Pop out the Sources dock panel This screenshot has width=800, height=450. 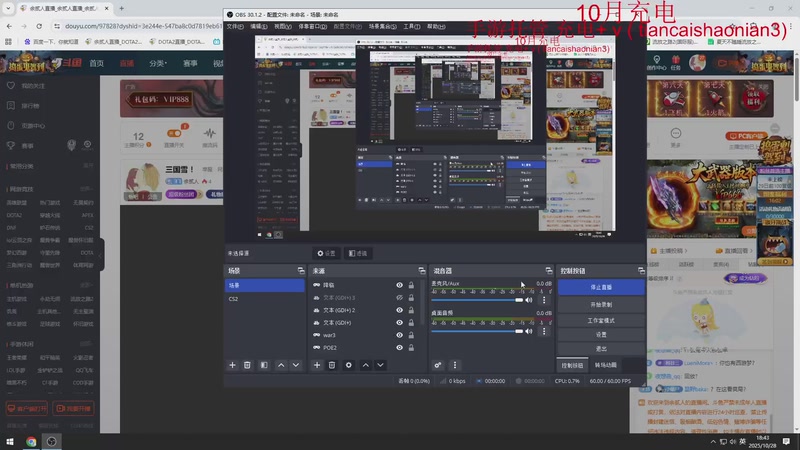[x=421, y=270]
